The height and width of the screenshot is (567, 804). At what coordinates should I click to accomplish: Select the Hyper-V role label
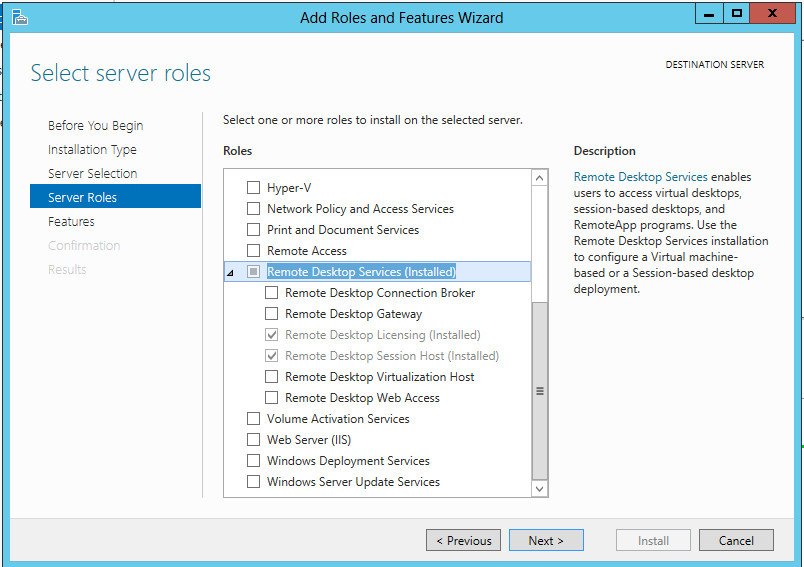pos(289,188)
